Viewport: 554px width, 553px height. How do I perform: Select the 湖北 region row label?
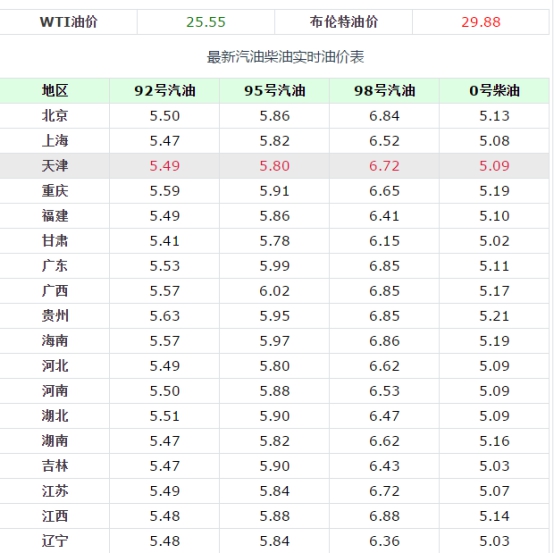54,416
